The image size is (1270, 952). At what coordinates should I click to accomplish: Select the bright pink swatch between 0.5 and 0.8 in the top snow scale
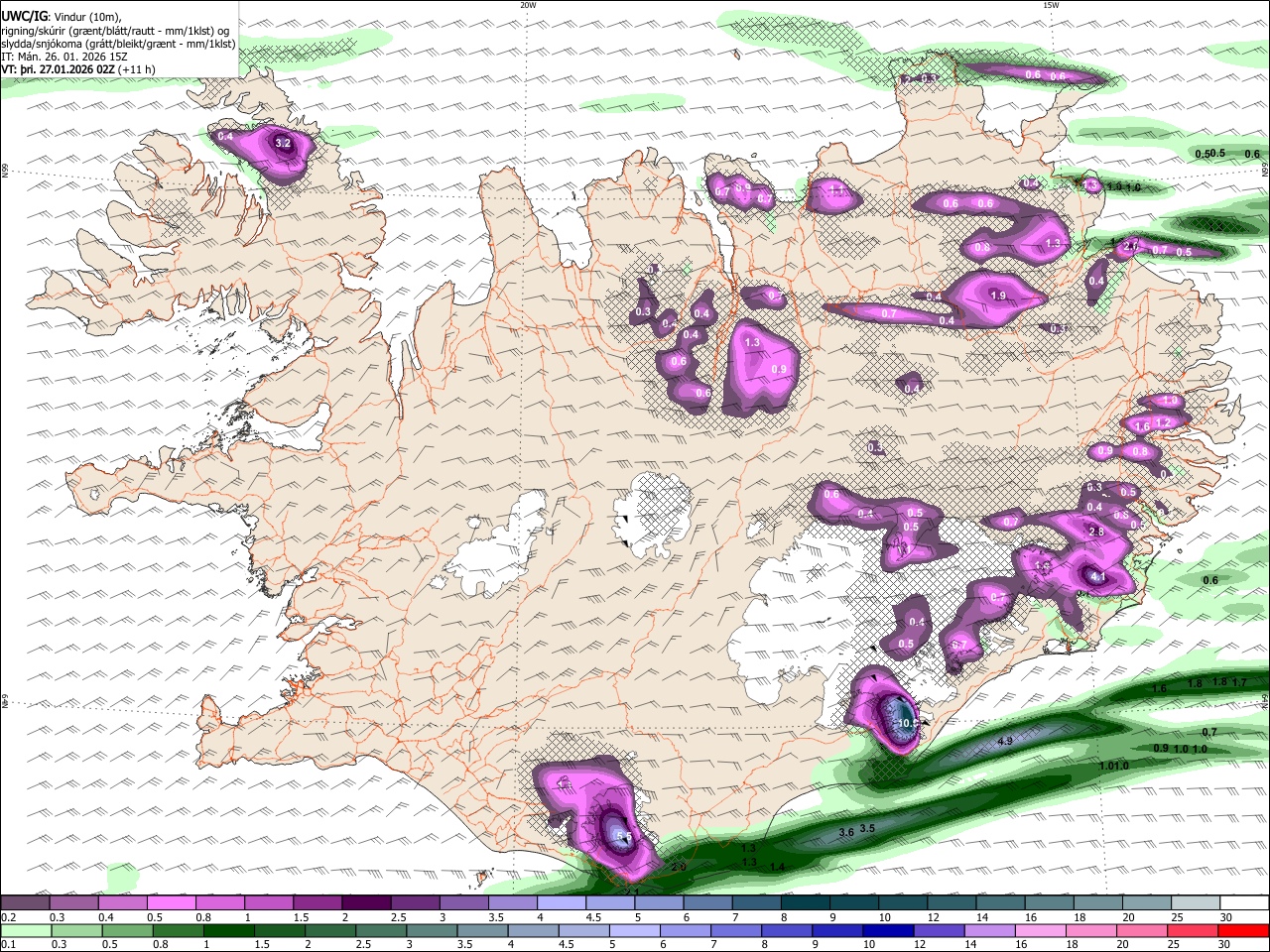point(172,903)
